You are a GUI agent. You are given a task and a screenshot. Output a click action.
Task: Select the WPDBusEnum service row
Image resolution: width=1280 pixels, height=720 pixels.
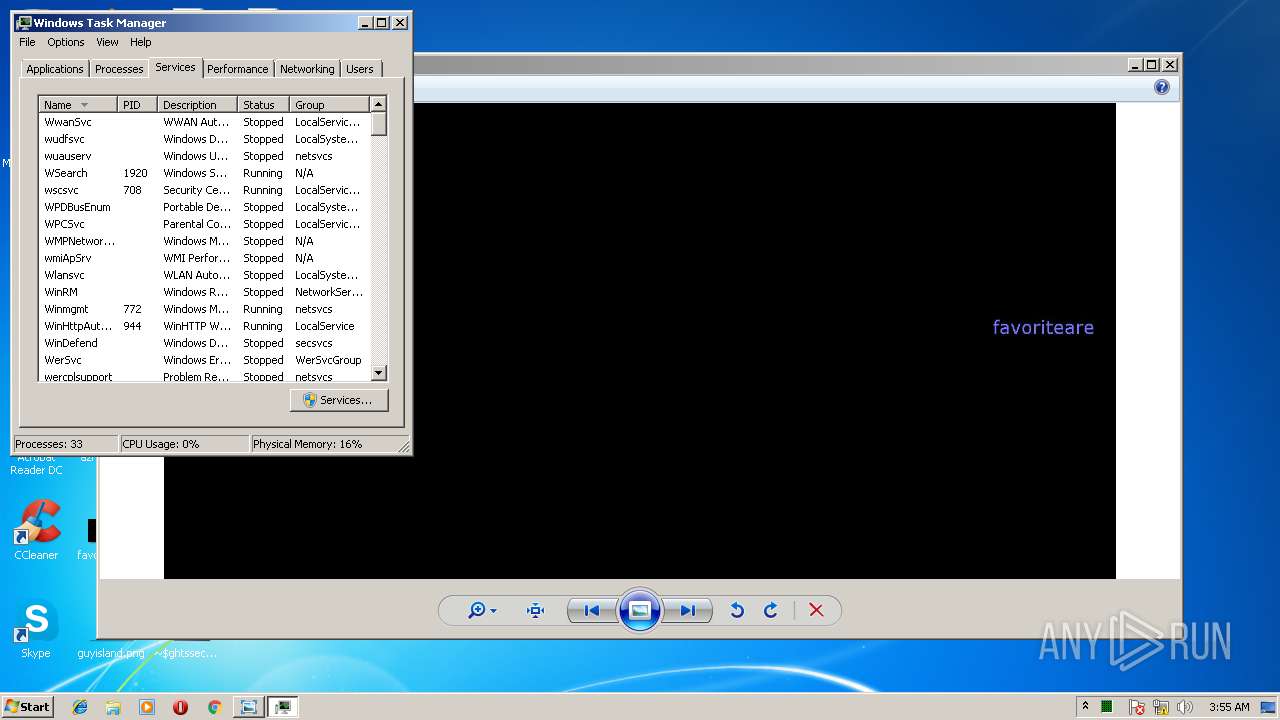(204, 207)
